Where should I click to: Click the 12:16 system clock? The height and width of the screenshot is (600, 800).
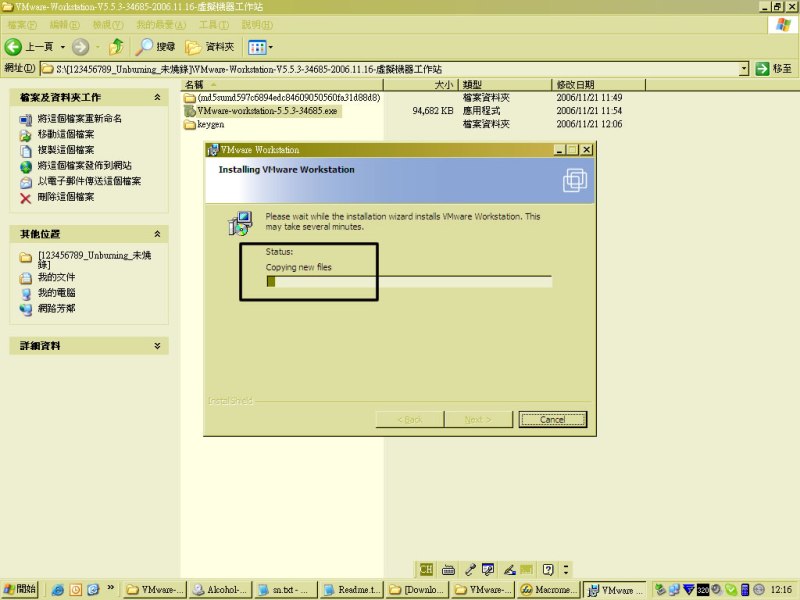point(781,590)
